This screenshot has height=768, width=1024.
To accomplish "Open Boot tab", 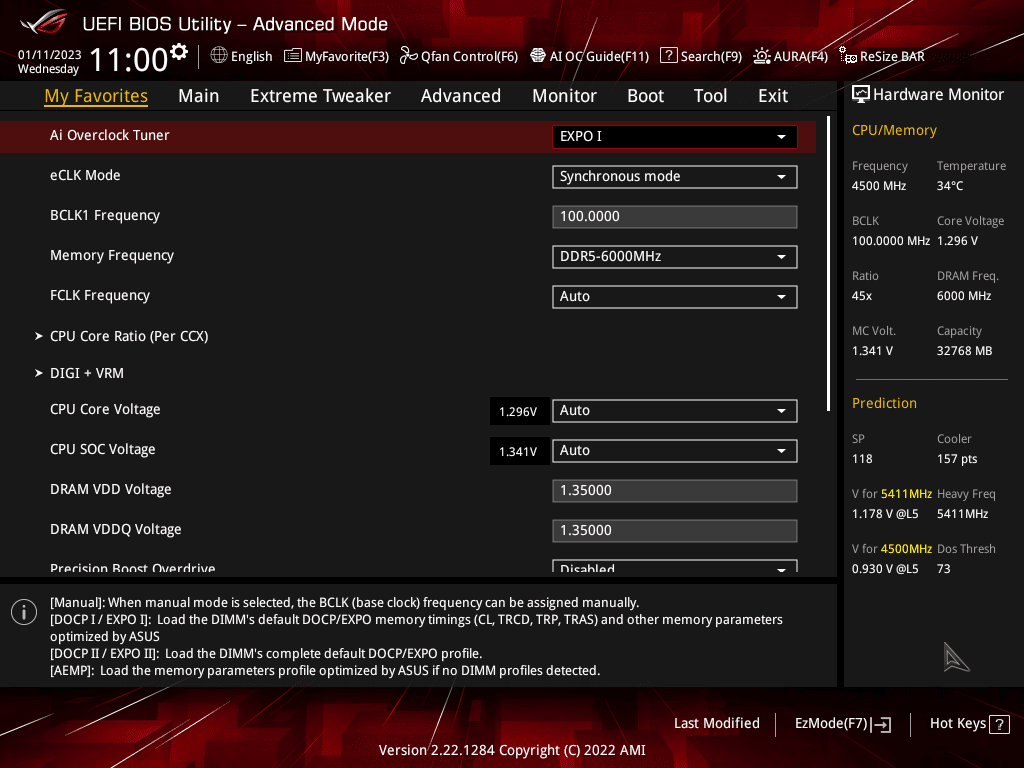I will (x=645, y=96).
